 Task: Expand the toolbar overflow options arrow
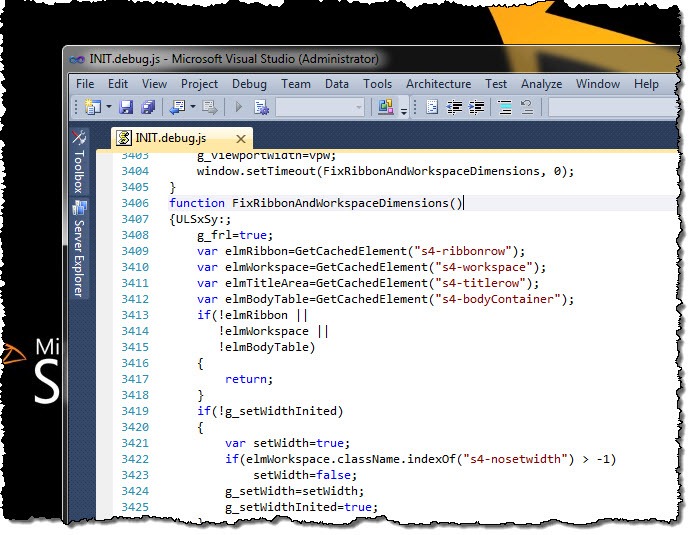(x=404, y=110)
